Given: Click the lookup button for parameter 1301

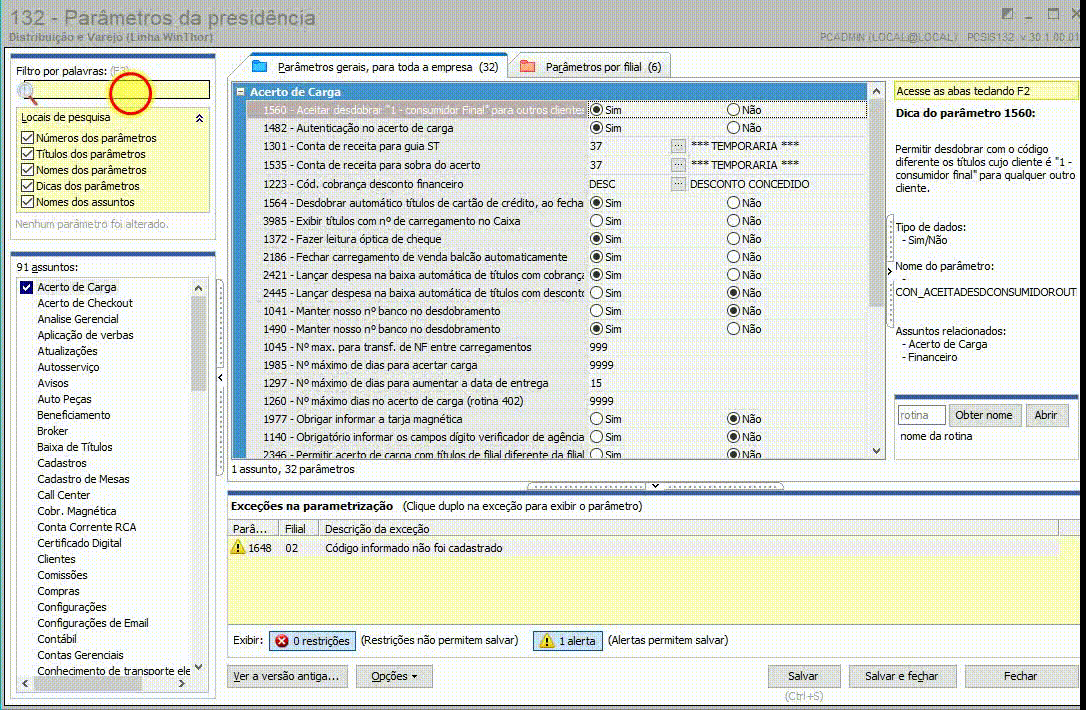Looking at the screenshot, I should point(677,146).
